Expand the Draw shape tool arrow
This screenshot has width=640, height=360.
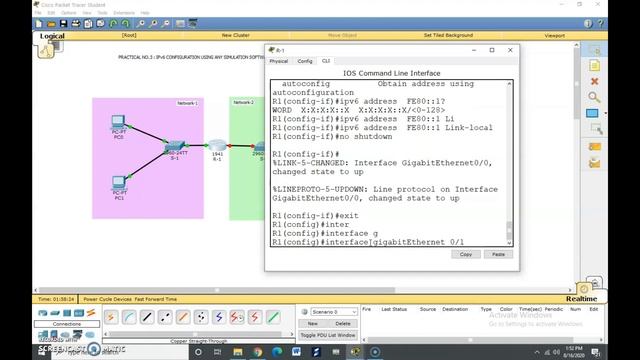(x=605, y=113)
